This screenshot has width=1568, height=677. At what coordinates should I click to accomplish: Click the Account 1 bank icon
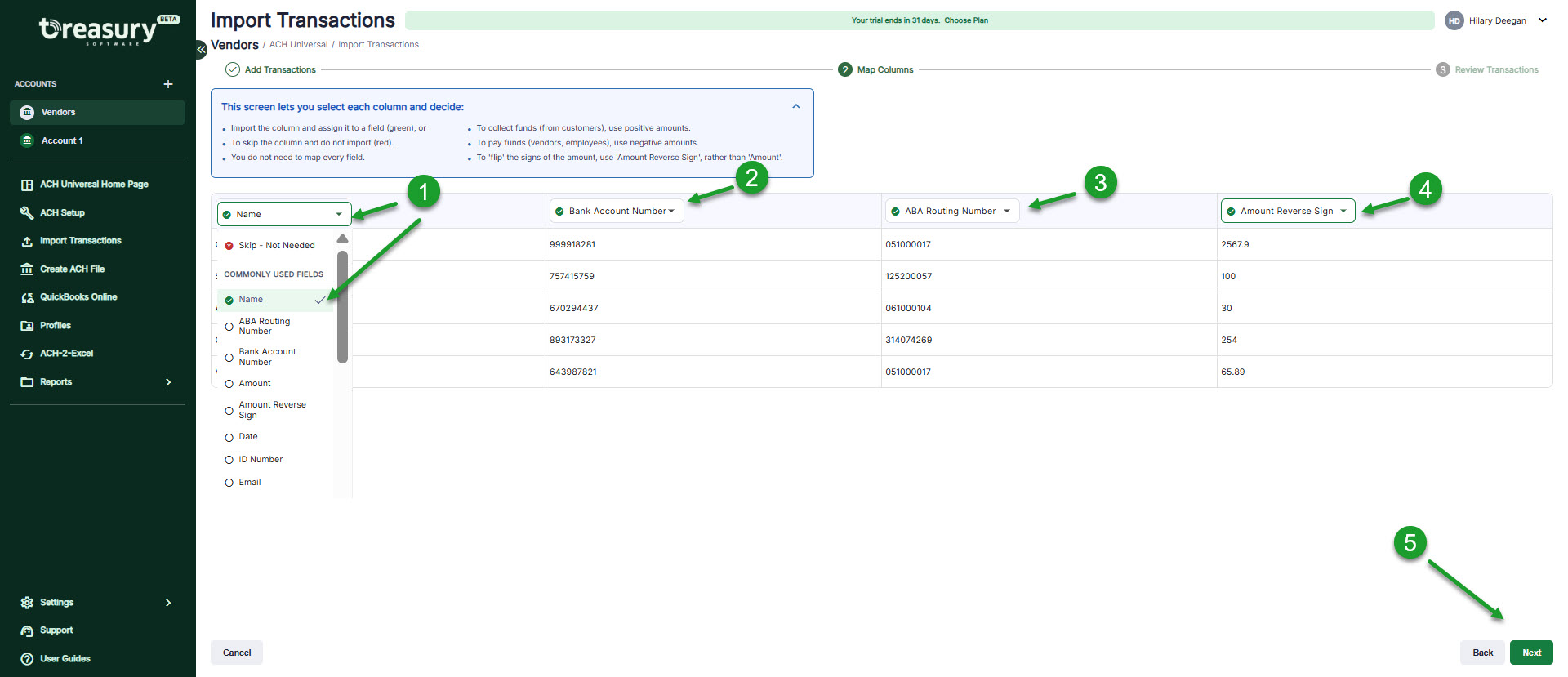27,140
